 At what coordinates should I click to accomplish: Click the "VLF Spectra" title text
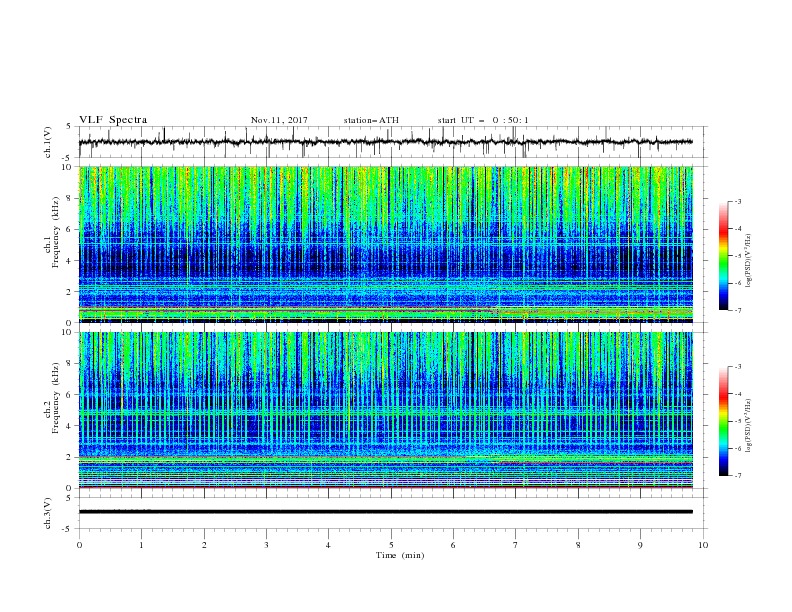[113, 120]
